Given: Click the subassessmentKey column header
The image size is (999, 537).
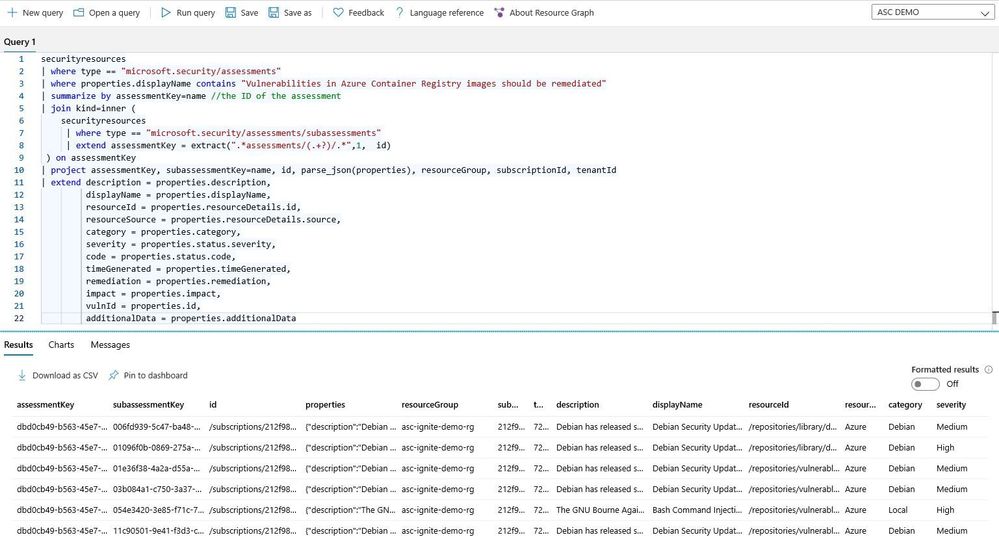Looking at the screenshot, I should click(148, 405).
